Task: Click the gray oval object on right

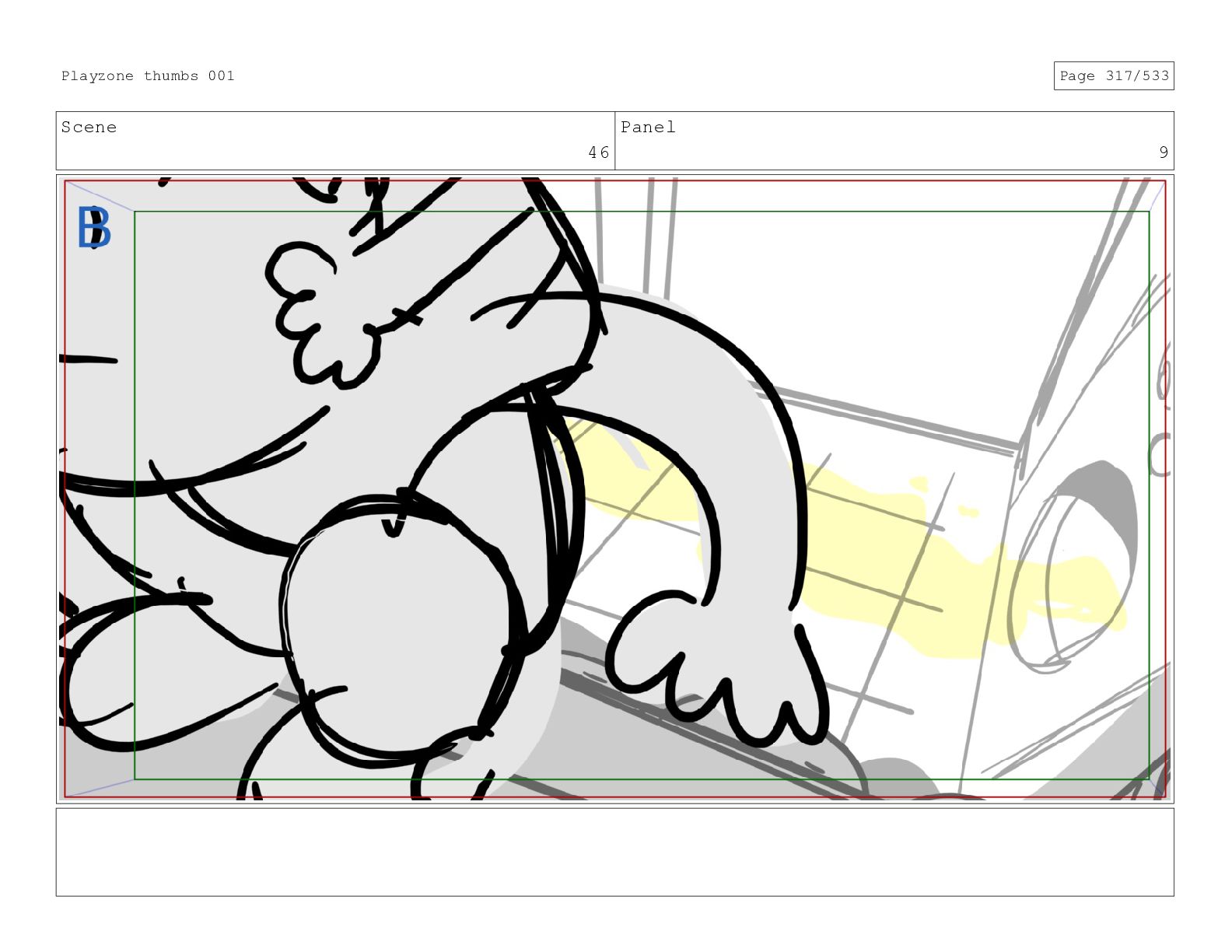Action: coord(1073,568)
